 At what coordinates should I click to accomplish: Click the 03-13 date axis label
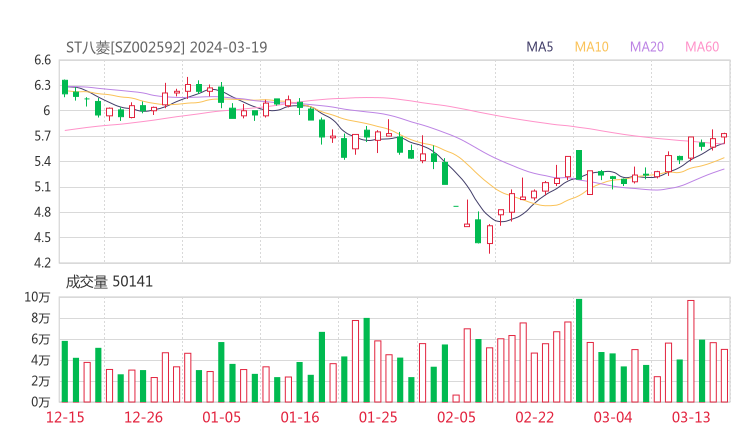tap(691, 417)
